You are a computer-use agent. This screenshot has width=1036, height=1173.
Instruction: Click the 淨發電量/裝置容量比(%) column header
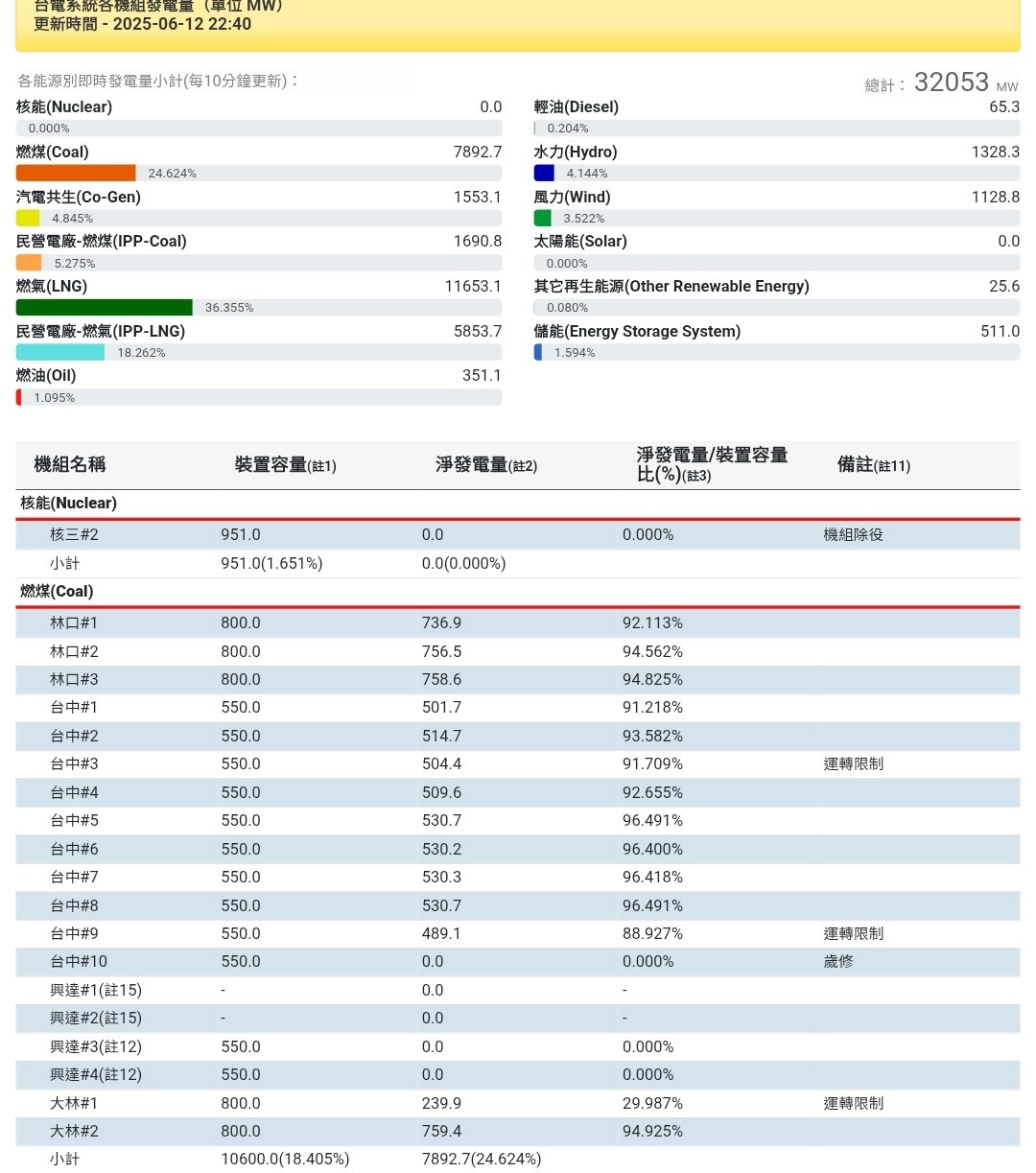coord(713,465)
